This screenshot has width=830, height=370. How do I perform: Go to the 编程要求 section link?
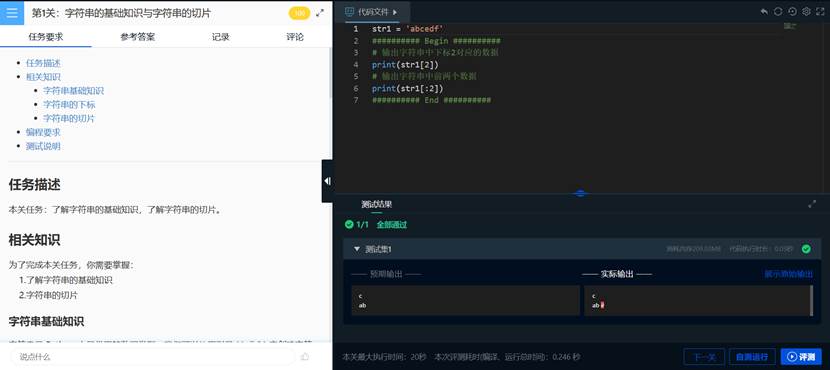(43, 132)
